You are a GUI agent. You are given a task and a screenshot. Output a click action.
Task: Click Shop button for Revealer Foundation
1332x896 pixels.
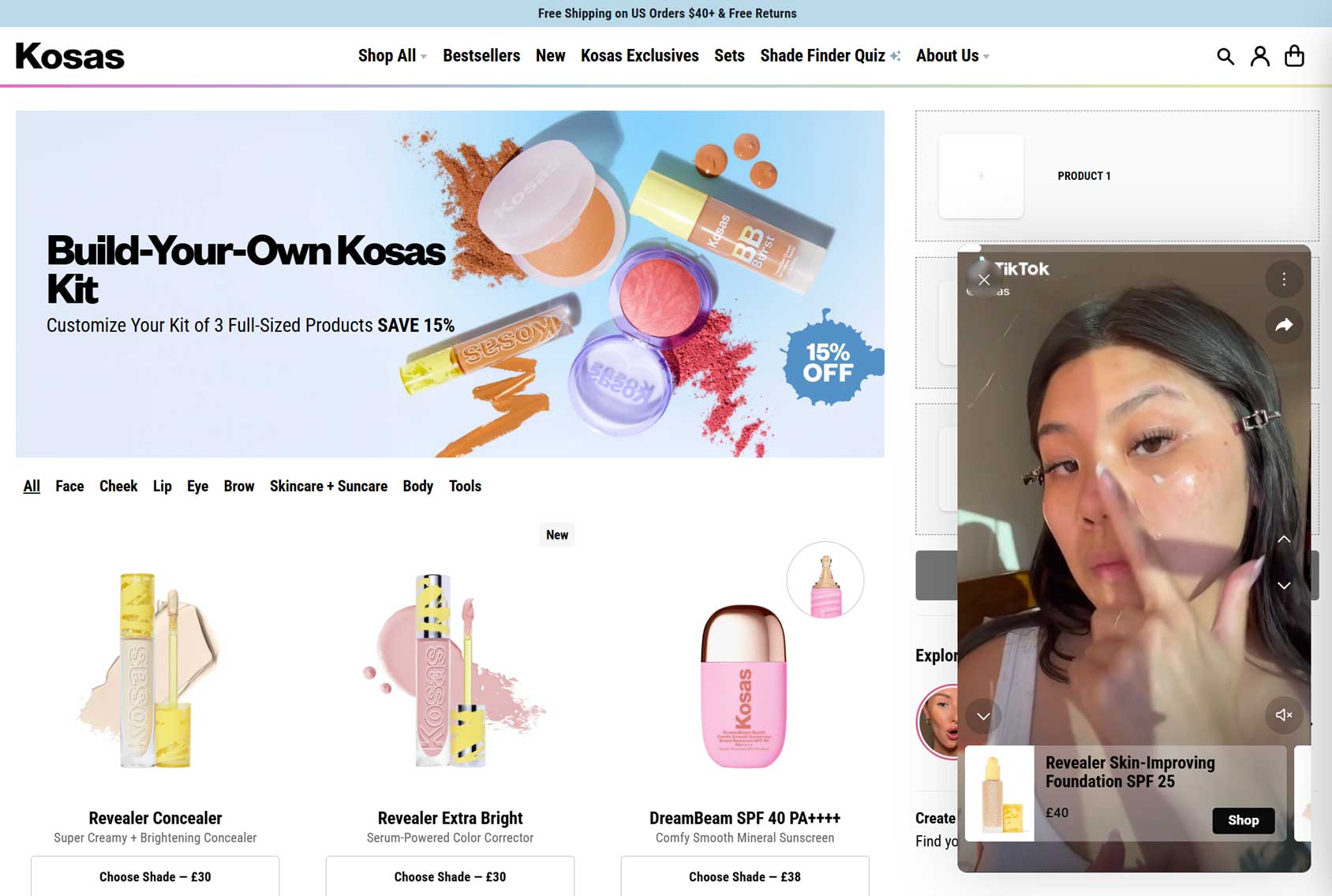point(1243,820)
